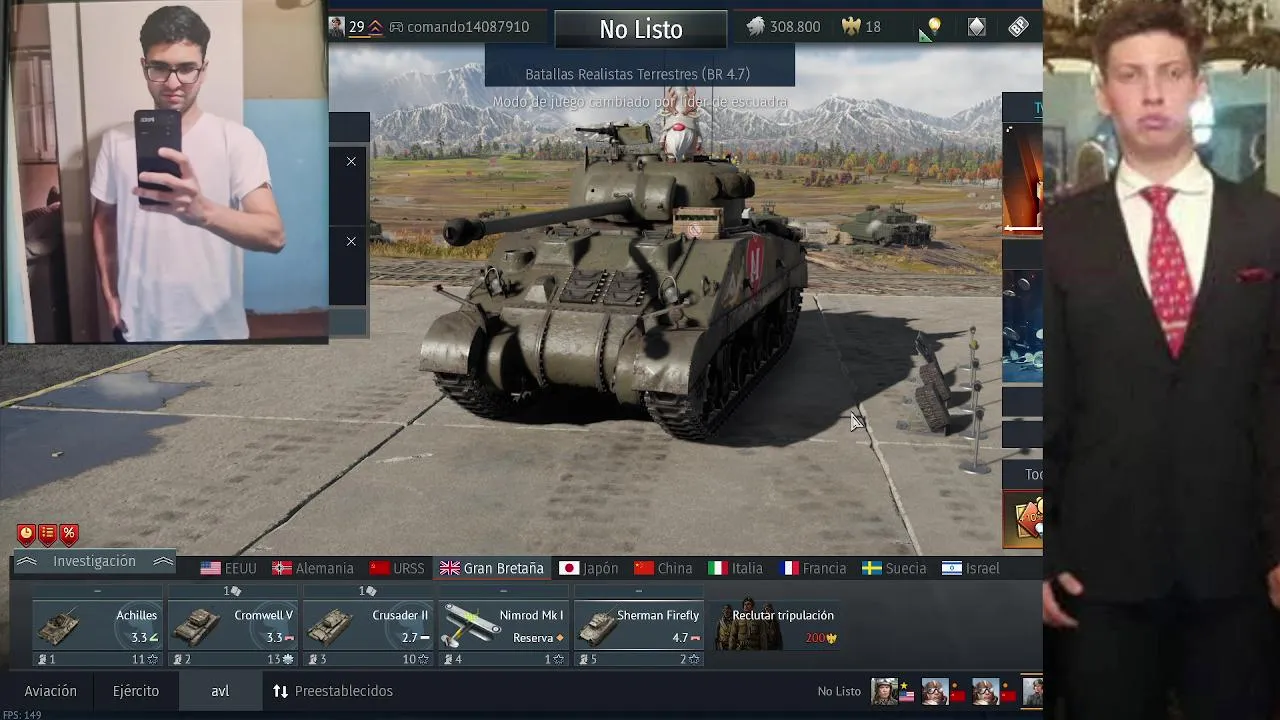Select the Suecia nation tab
The width and height of the screenshot is (1280, 720).
[894, 568]
